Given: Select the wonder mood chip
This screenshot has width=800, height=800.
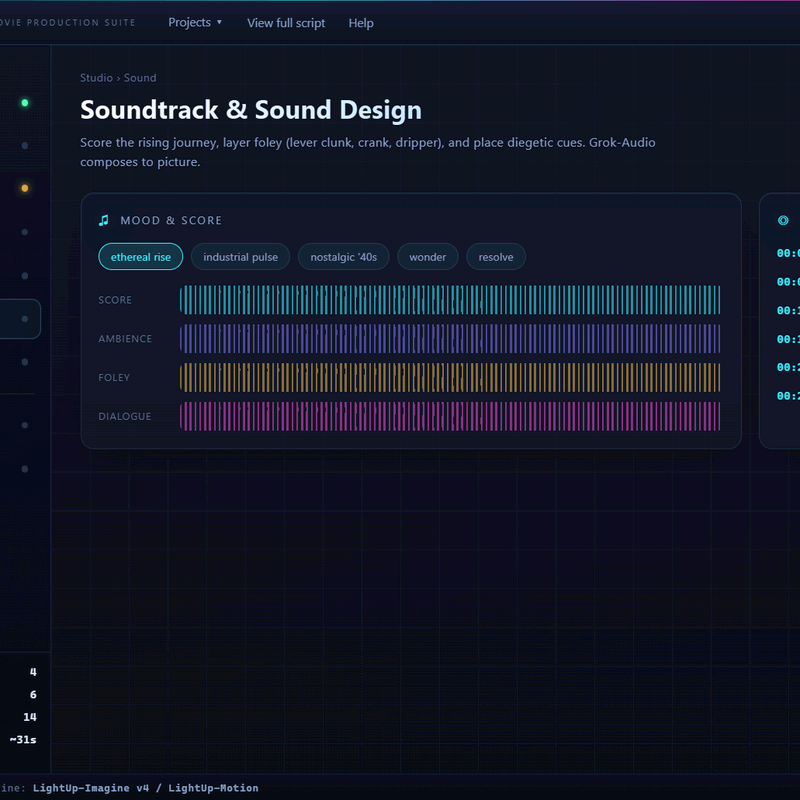Looking at the screenshot, I should tap(428, 257).
